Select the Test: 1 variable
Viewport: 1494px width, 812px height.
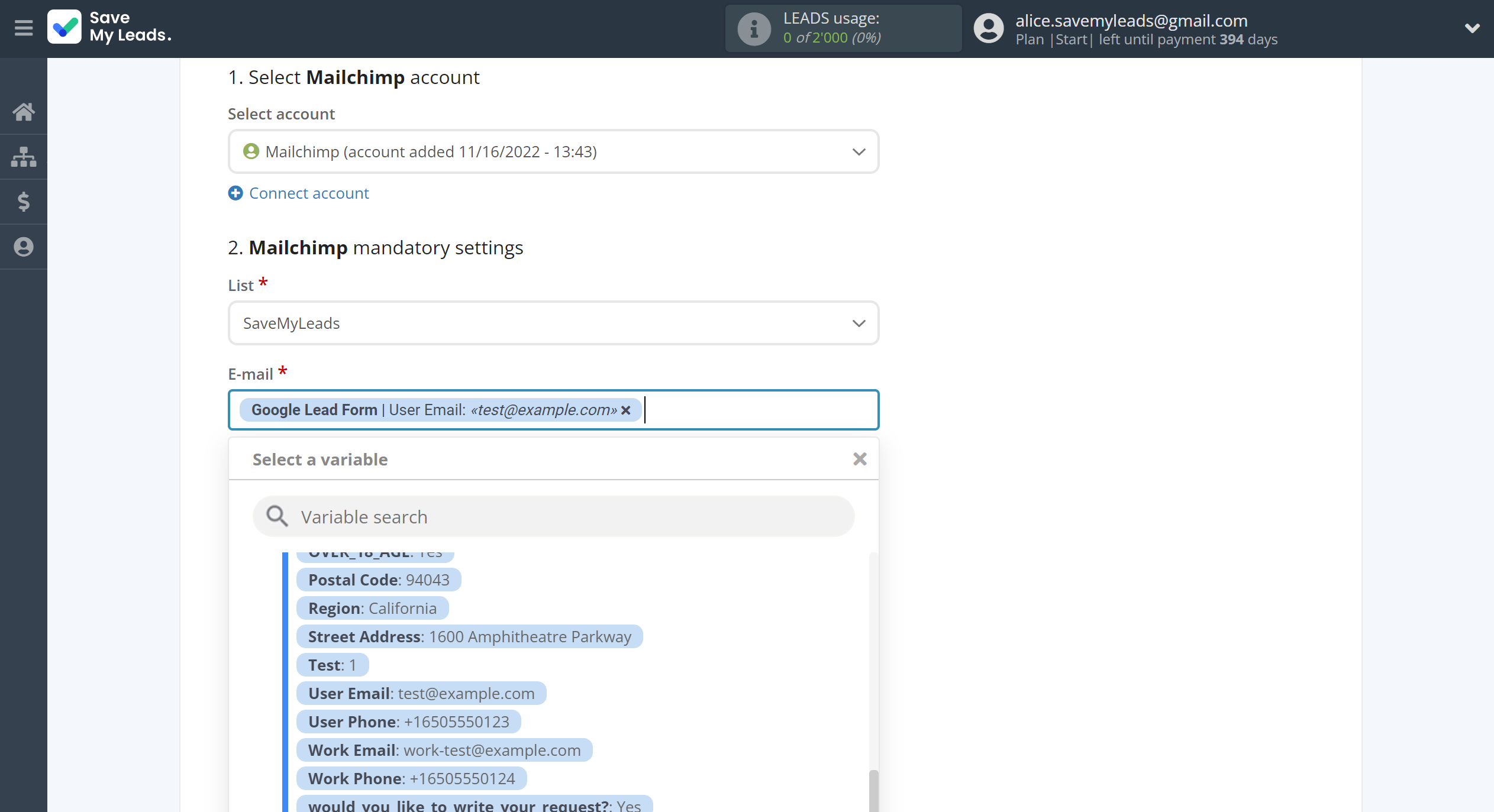[332, 665]
